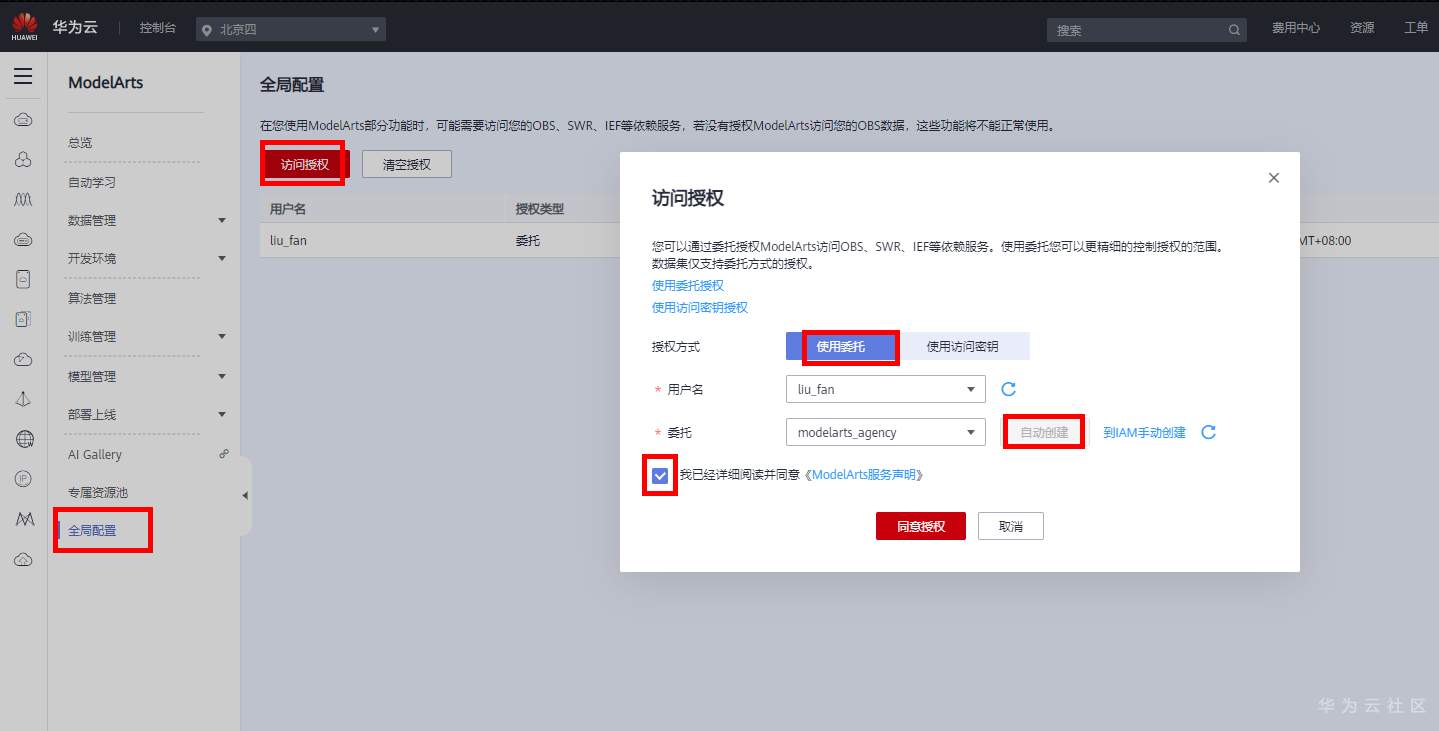Click the double-page document icon in rail
This screenshot has width=1439, height=731.
pyautogui.click(x=23, y=319)
